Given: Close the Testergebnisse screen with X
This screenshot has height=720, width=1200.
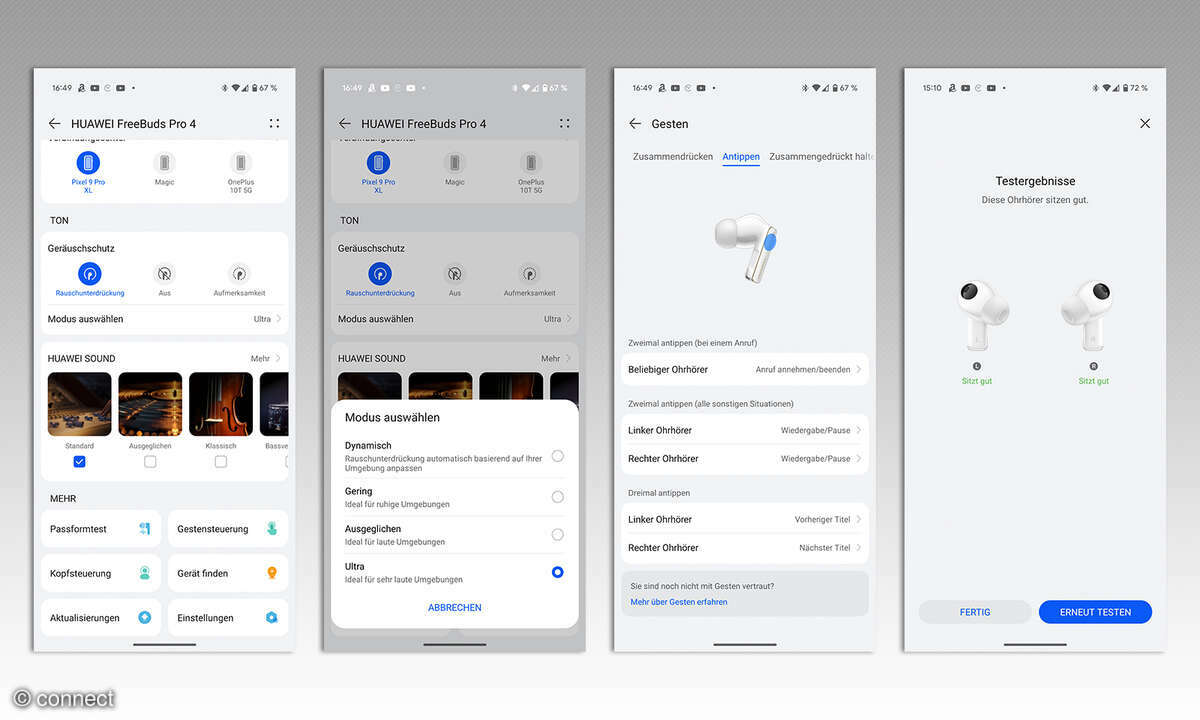Looking at the screenshot, I should (1145, 124).
